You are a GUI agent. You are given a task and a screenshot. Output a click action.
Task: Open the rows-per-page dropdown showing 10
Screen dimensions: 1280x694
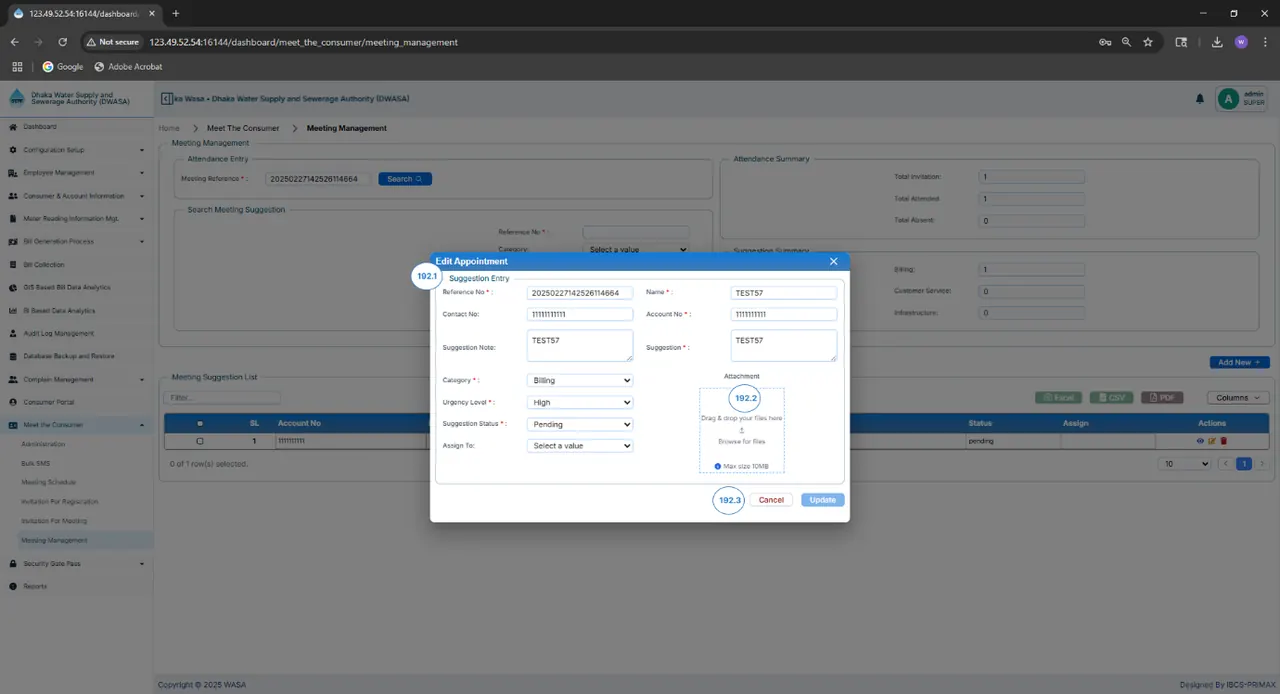(x=1184, y=464)
